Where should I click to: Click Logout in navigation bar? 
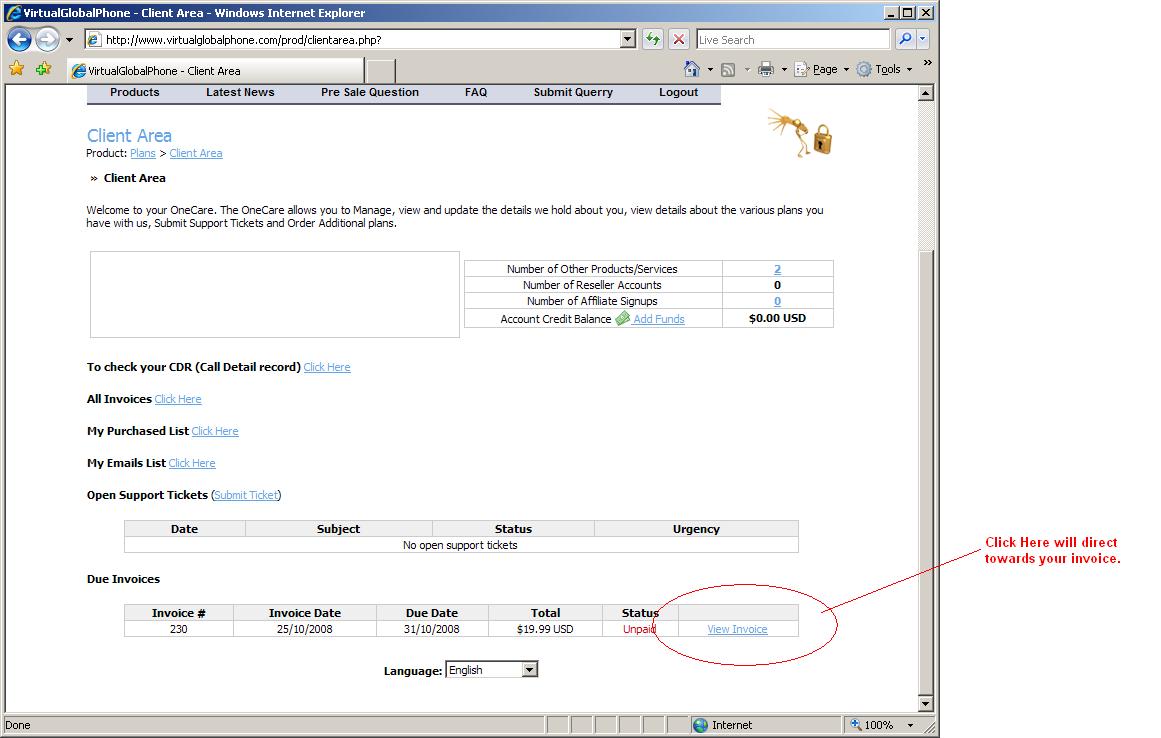[678, 93]
